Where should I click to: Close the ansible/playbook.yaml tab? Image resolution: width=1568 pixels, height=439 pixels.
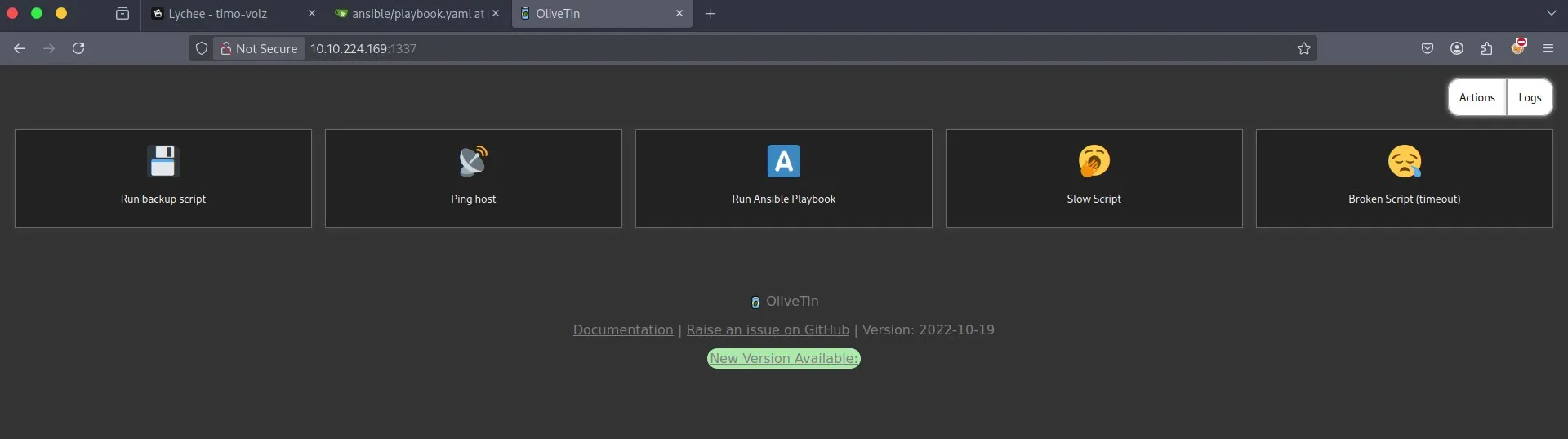click(x=496, y=14)
